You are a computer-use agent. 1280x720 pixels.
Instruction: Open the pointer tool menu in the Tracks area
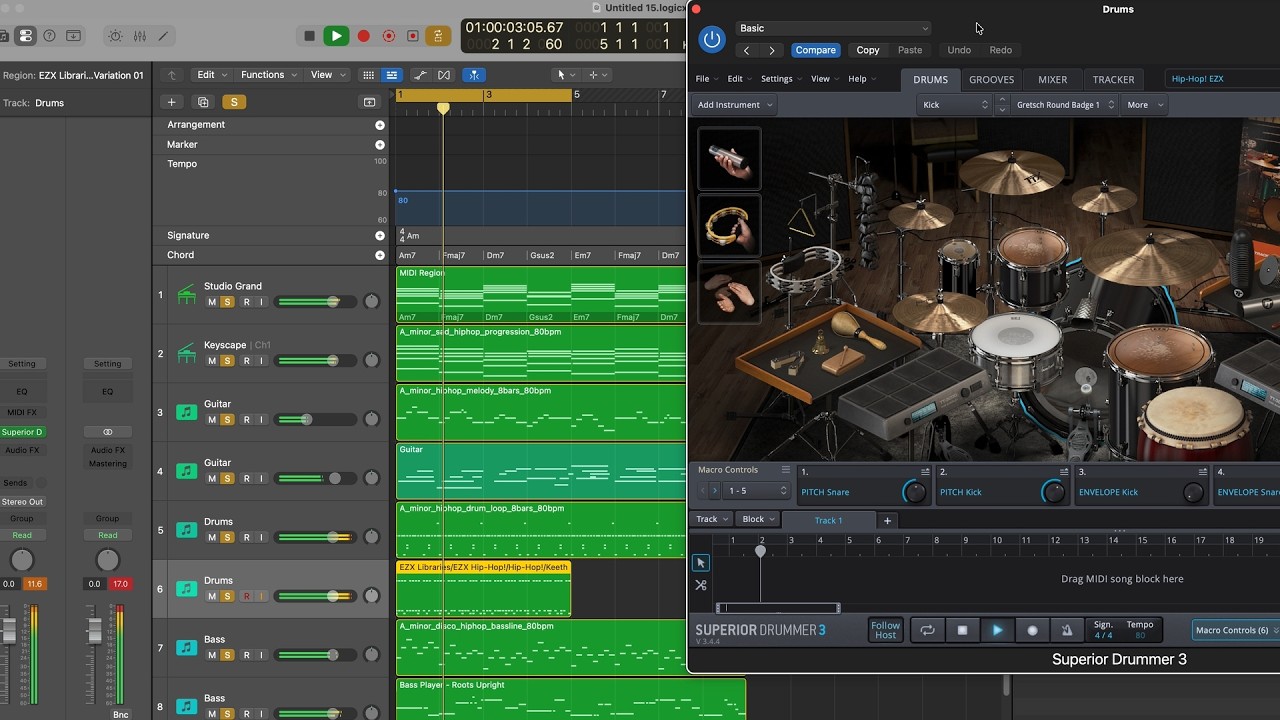tap(566, 75)
